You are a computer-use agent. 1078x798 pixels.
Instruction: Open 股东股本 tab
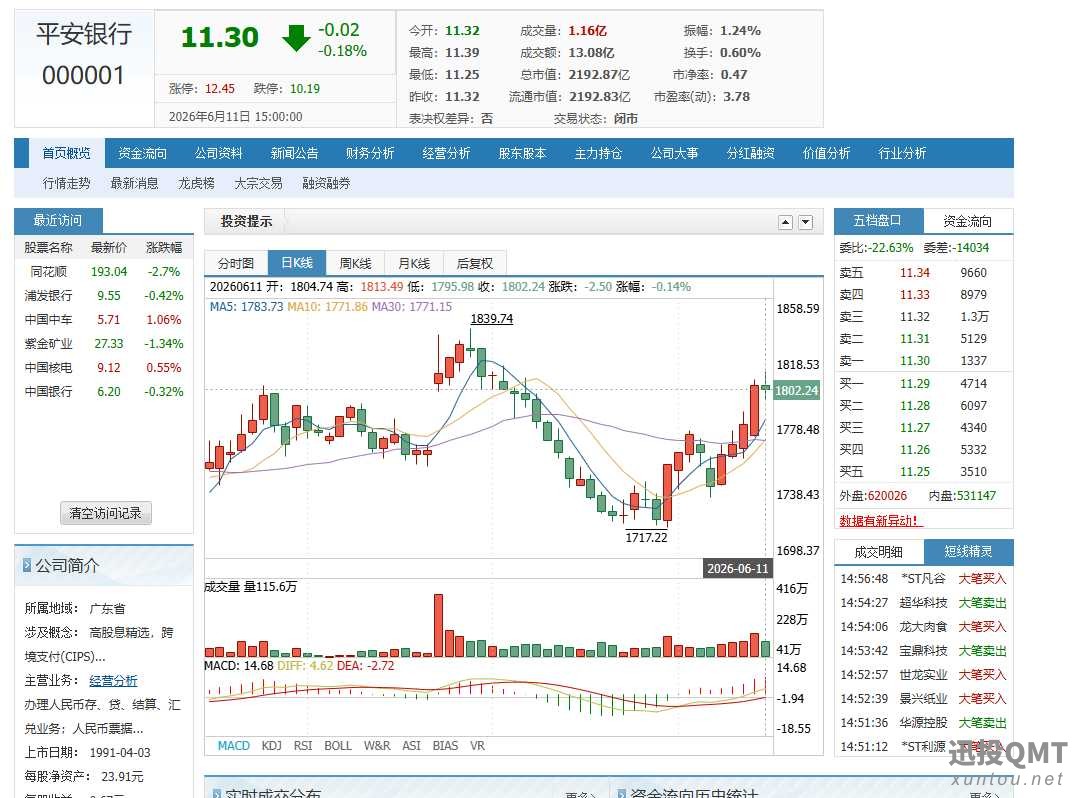click(x=522, y=153)
